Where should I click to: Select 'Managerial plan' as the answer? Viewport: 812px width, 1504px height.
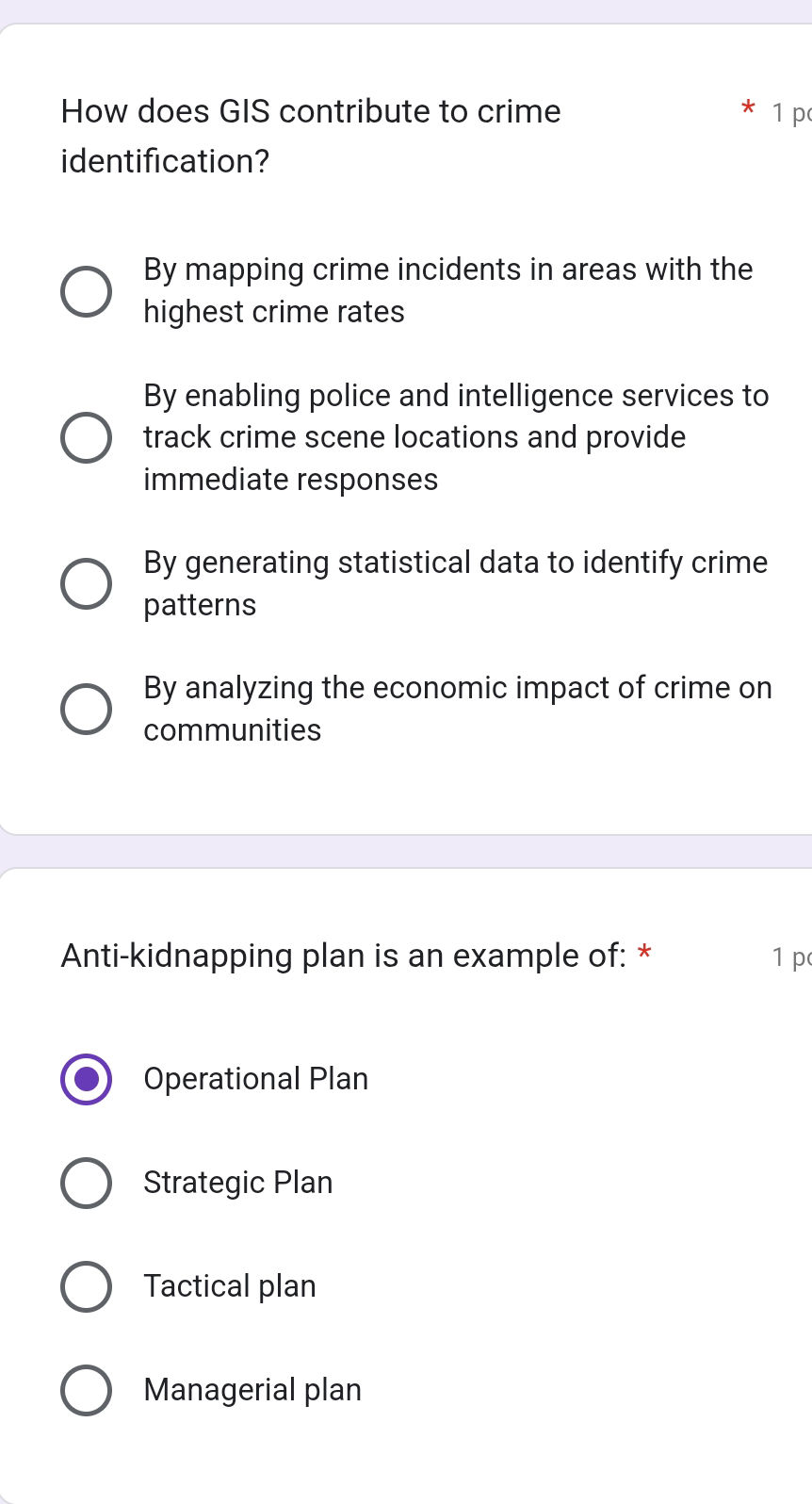(x=86, y=1389)
